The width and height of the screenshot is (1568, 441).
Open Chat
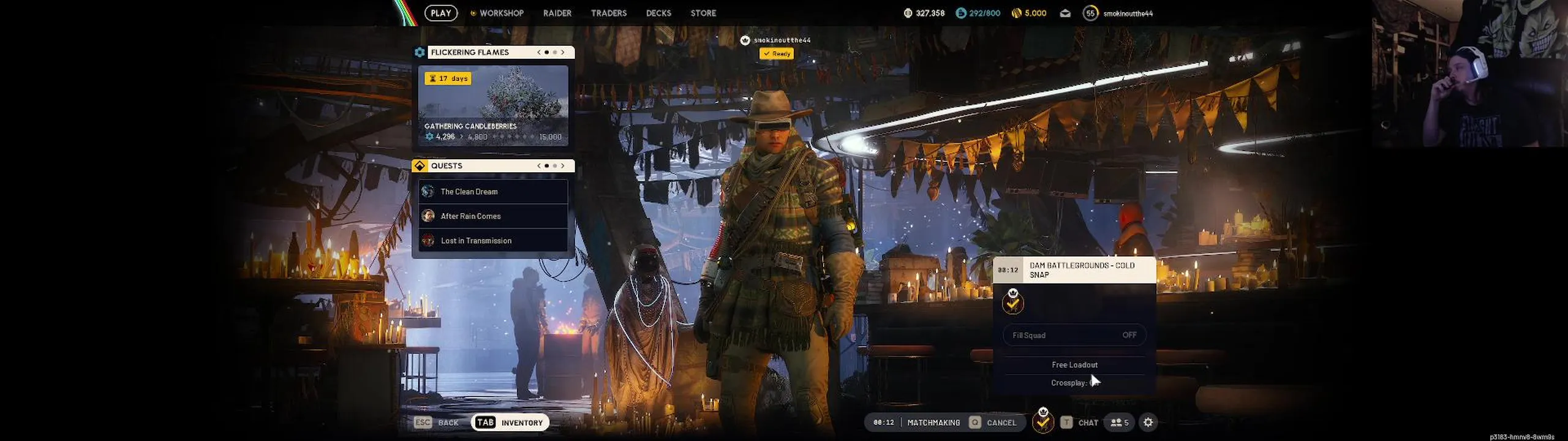[1080, 422]
